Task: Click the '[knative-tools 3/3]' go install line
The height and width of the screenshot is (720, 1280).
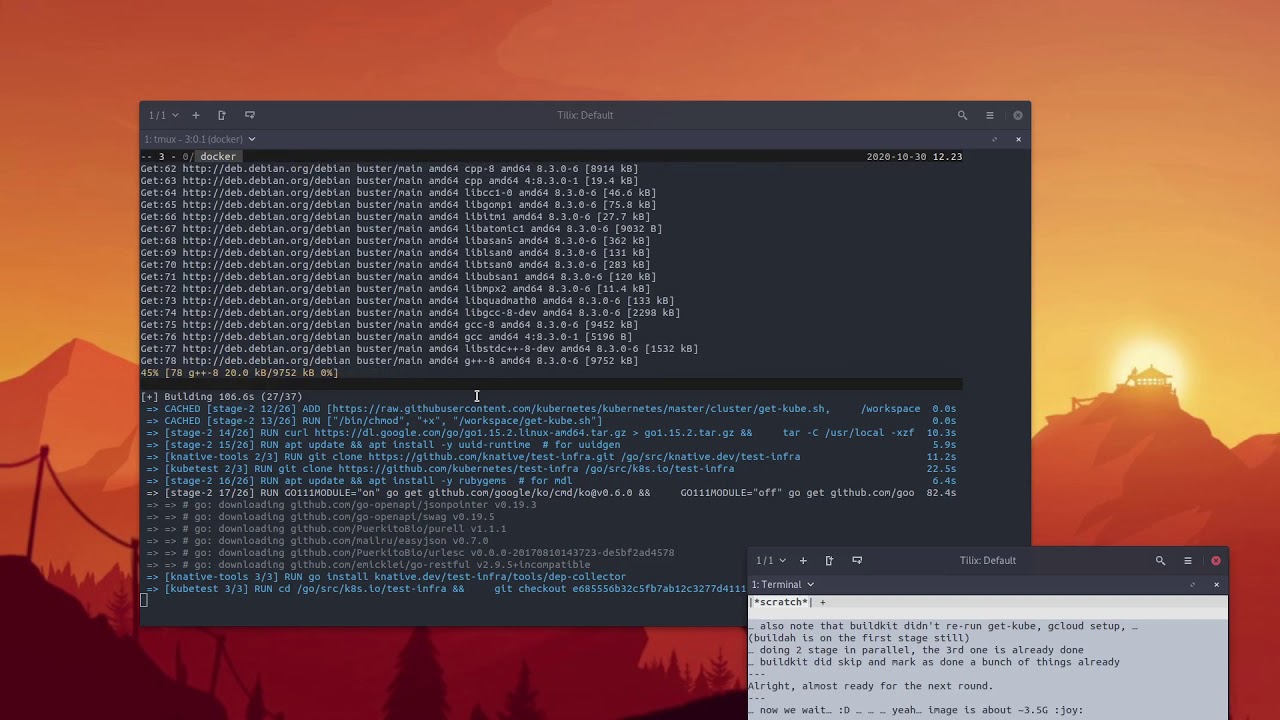Action: pyautogui.click(x=386, y=577)
